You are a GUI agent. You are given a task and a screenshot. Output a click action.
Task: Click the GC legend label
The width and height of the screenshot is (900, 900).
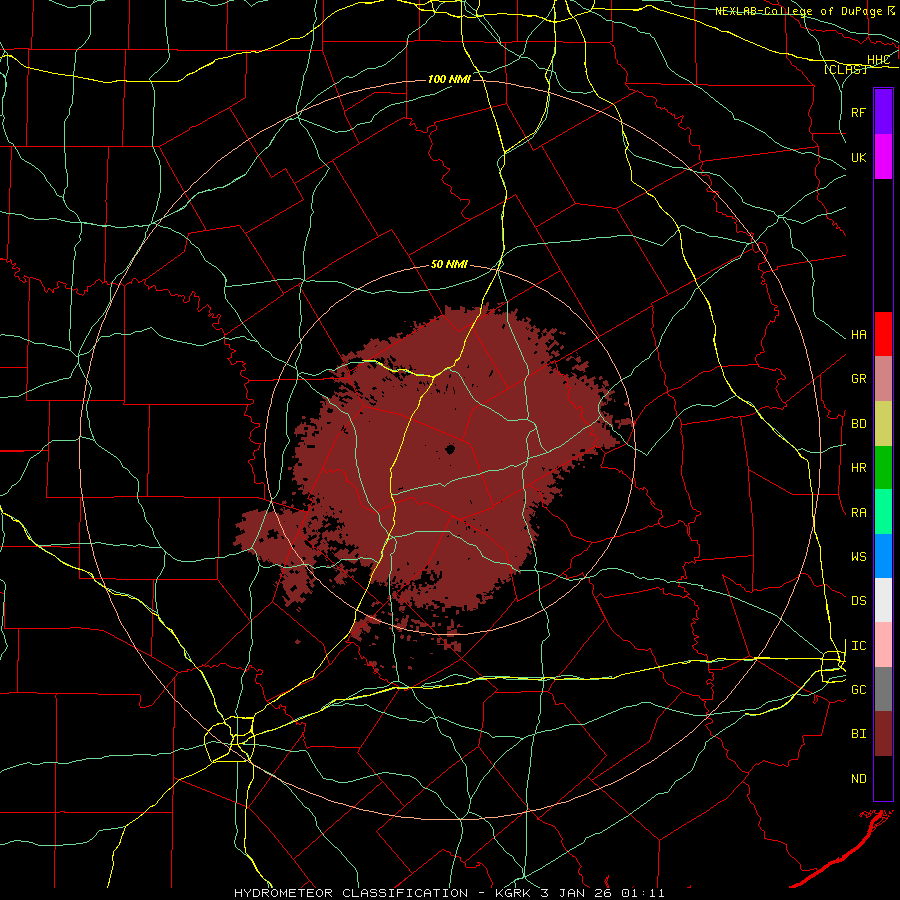(x=858, y=690)
